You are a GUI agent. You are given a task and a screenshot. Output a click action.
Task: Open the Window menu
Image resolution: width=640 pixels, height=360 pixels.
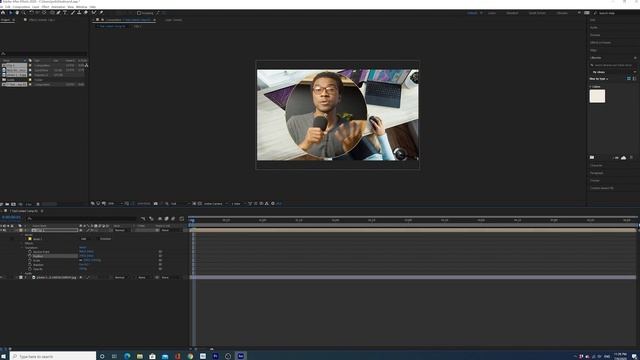(81, 7)
